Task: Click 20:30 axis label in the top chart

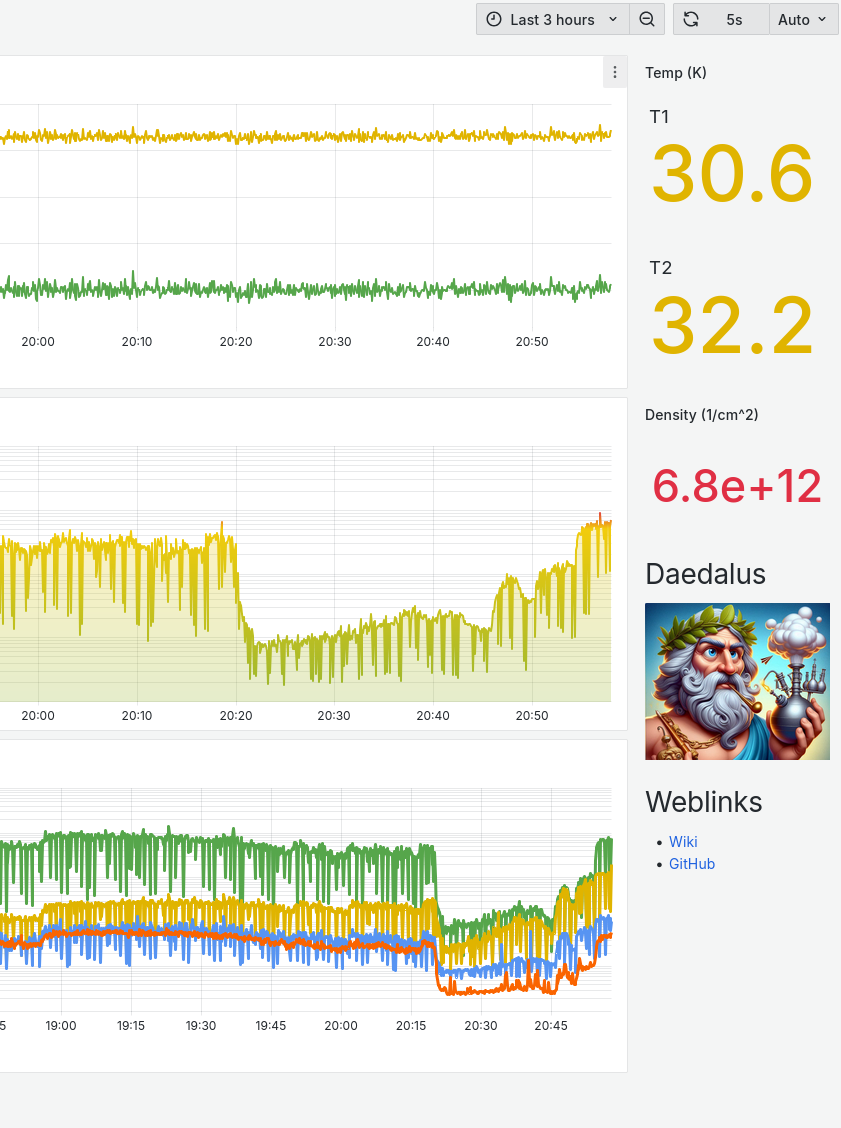Action: point(335,342)
